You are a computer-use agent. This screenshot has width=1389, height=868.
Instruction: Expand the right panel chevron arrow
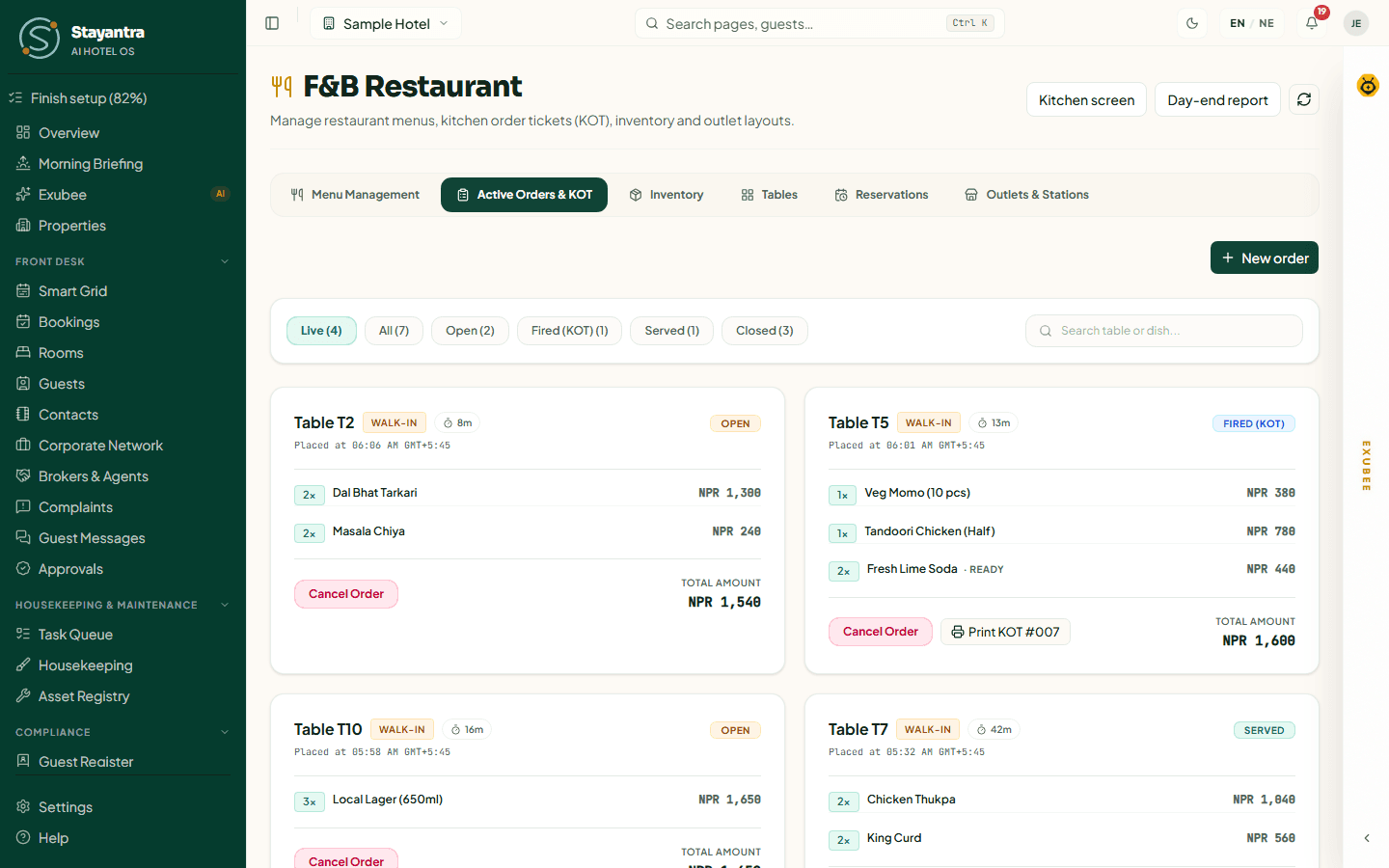(x=1367, y=838)
